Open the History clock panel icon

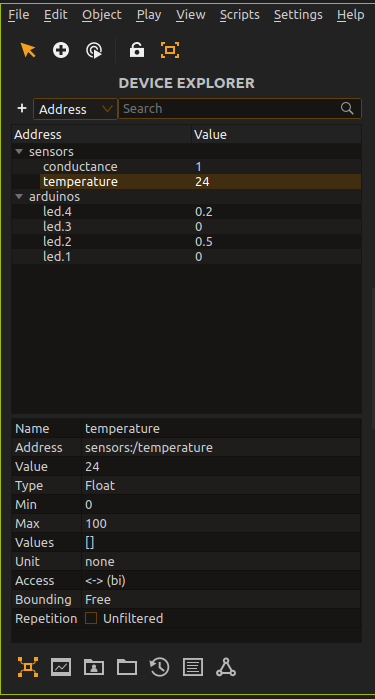(160, 667)
